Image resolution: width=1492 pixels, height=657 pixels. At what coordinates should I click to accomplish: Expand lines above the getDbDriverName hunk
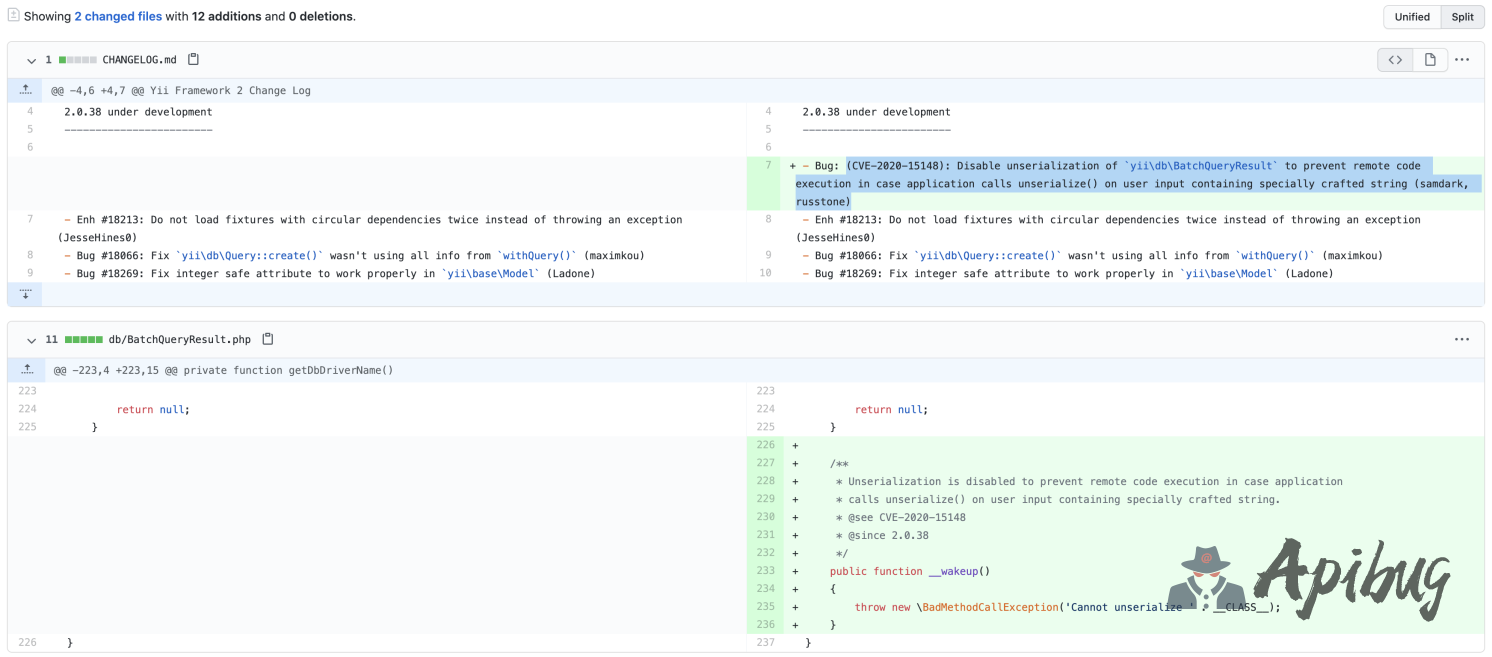pos(26,370)
